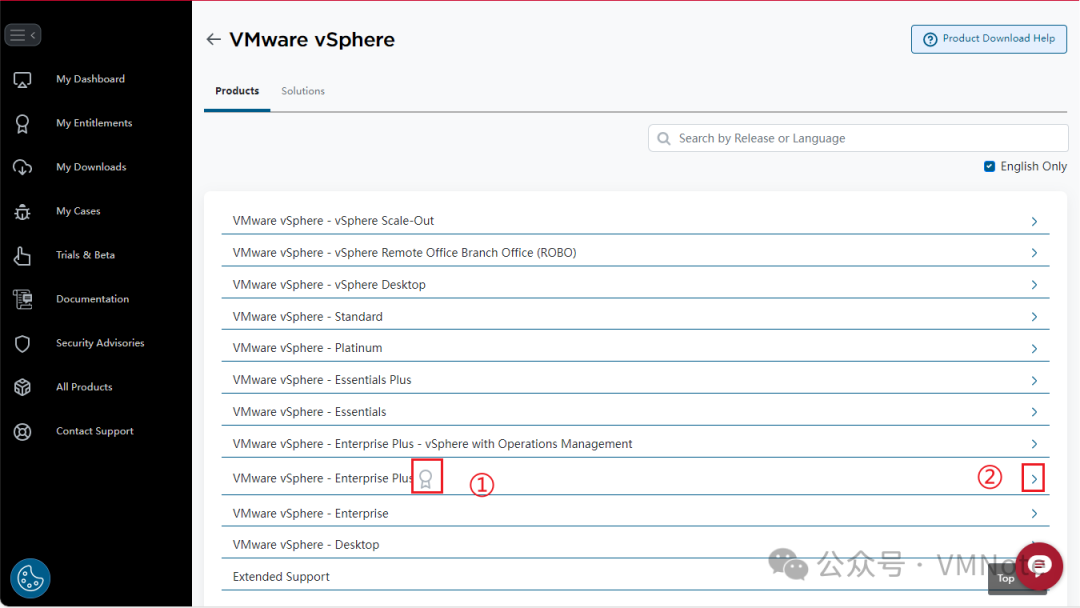Expand the Platinum row chevron
The image size is (1080, 608).
[x=1034, y=348]
